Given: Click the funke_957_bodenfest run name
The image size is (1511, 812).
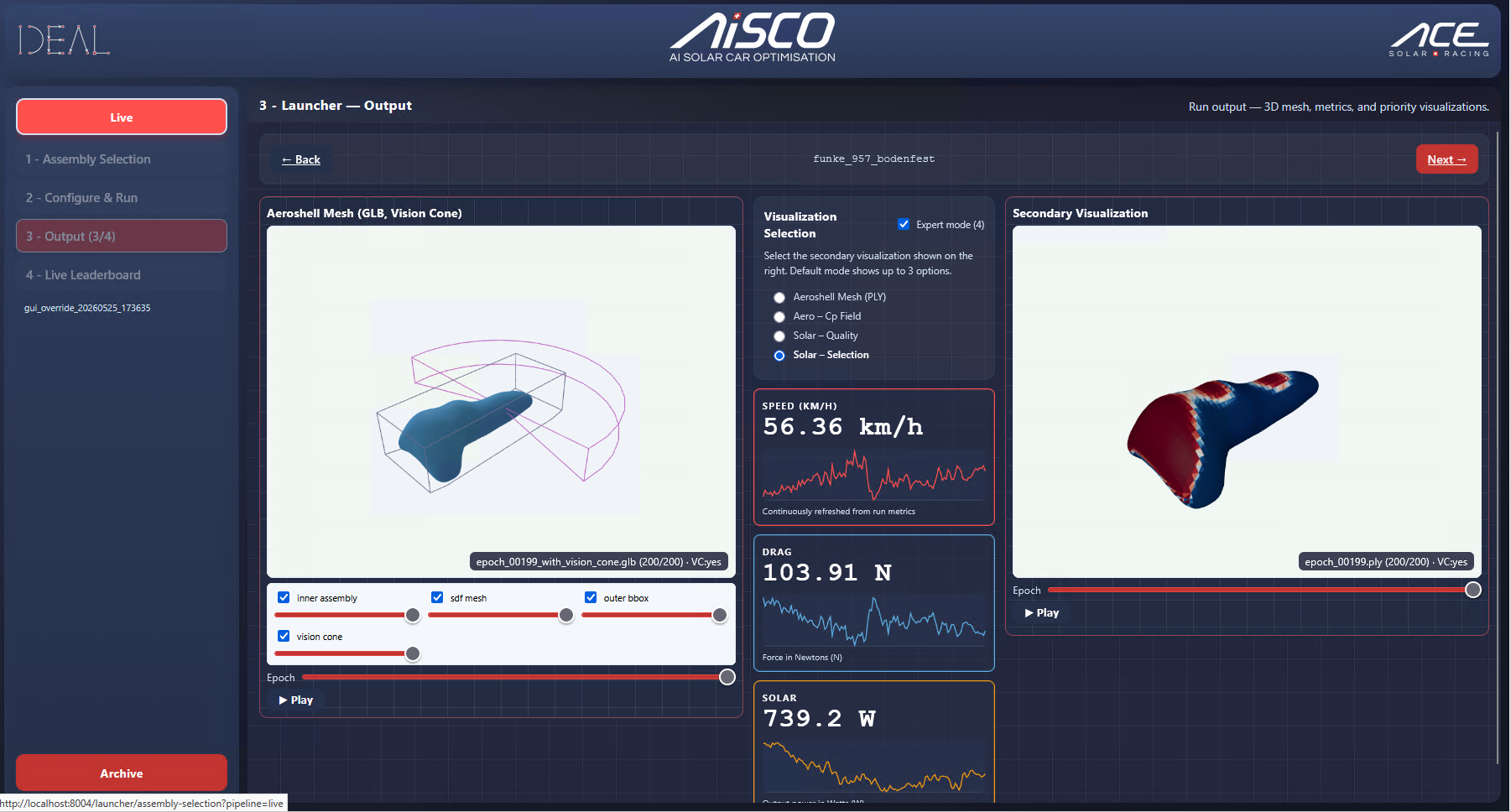Looking at the screenshot, I should (873, 159).
